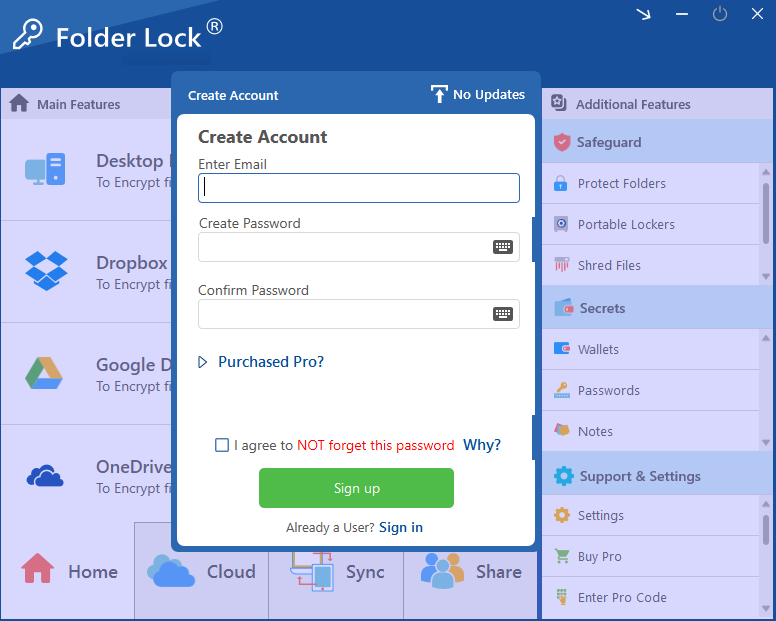
Task: Click the green Sign up button
Action: tap(356, 488)
